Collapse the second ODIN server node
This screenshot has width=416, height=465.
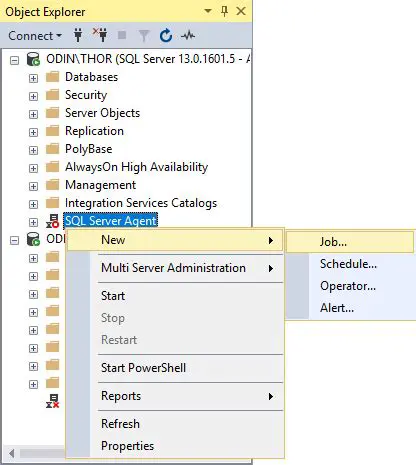[x=14, y=240]
